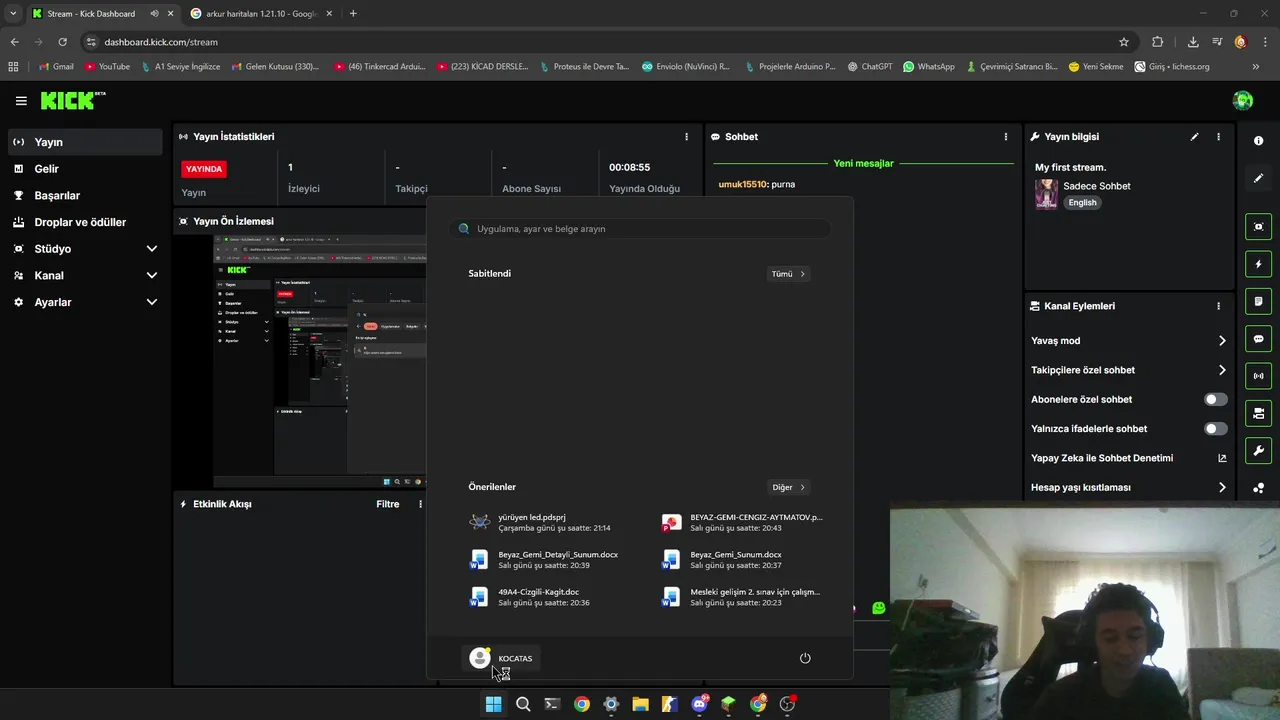The height and width of the screenshot is (720, 1280).
Task: Open Yayın bilgisi panel three-dot menu
Action: [x=1218, y=137]
